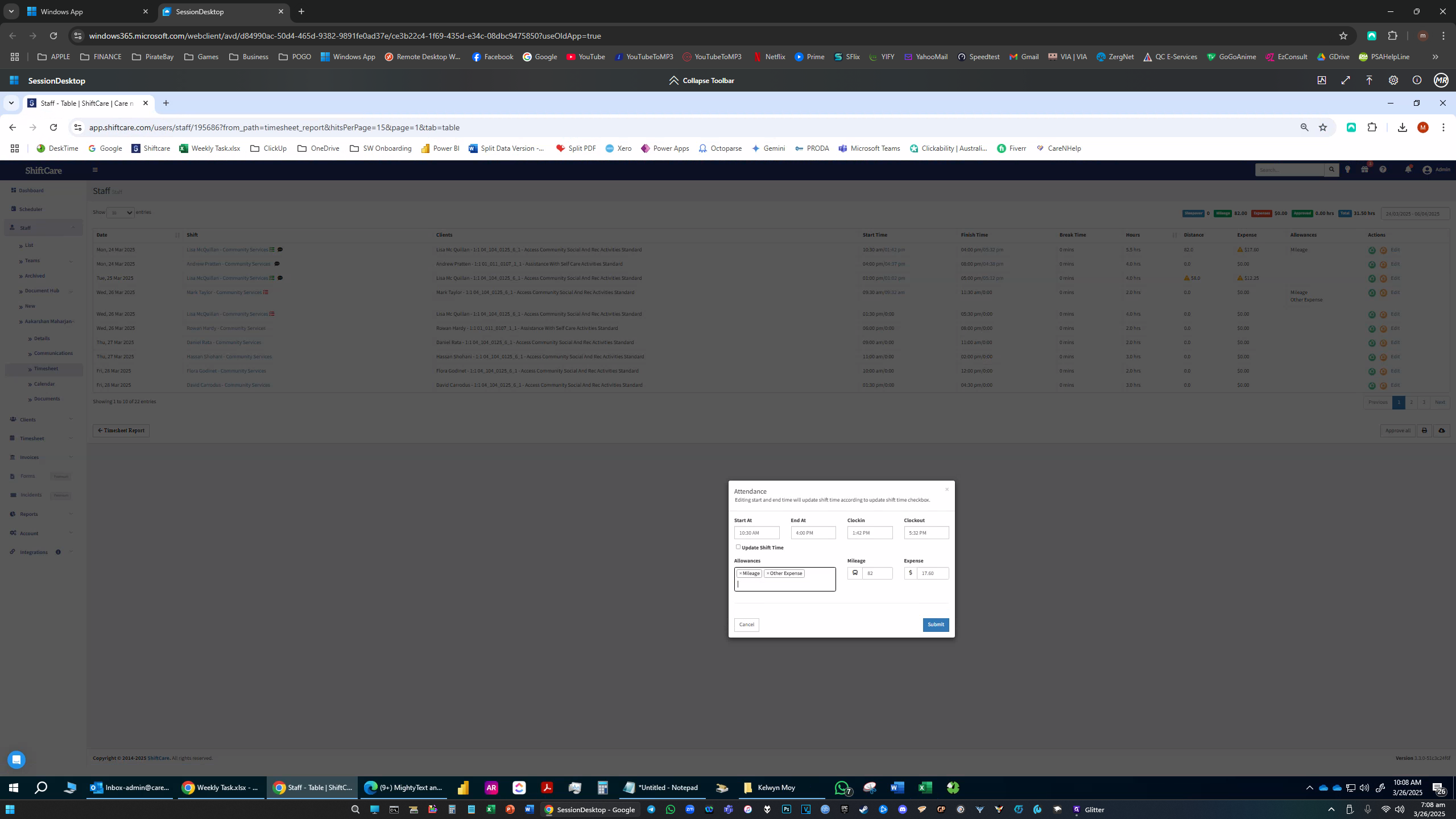Toggle the ShiftCare sidebar hamburger menu
The width and height of the screenshot is (1456, 819).
tap(95, 169)
